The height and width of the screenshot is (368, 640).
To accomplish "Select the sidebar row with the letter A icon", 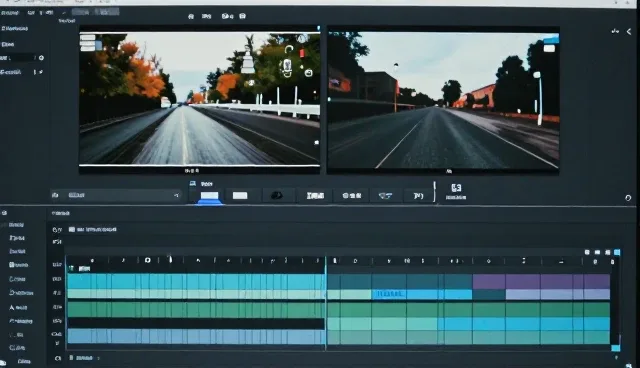I will pyautogui.click(x=19, y=307).
